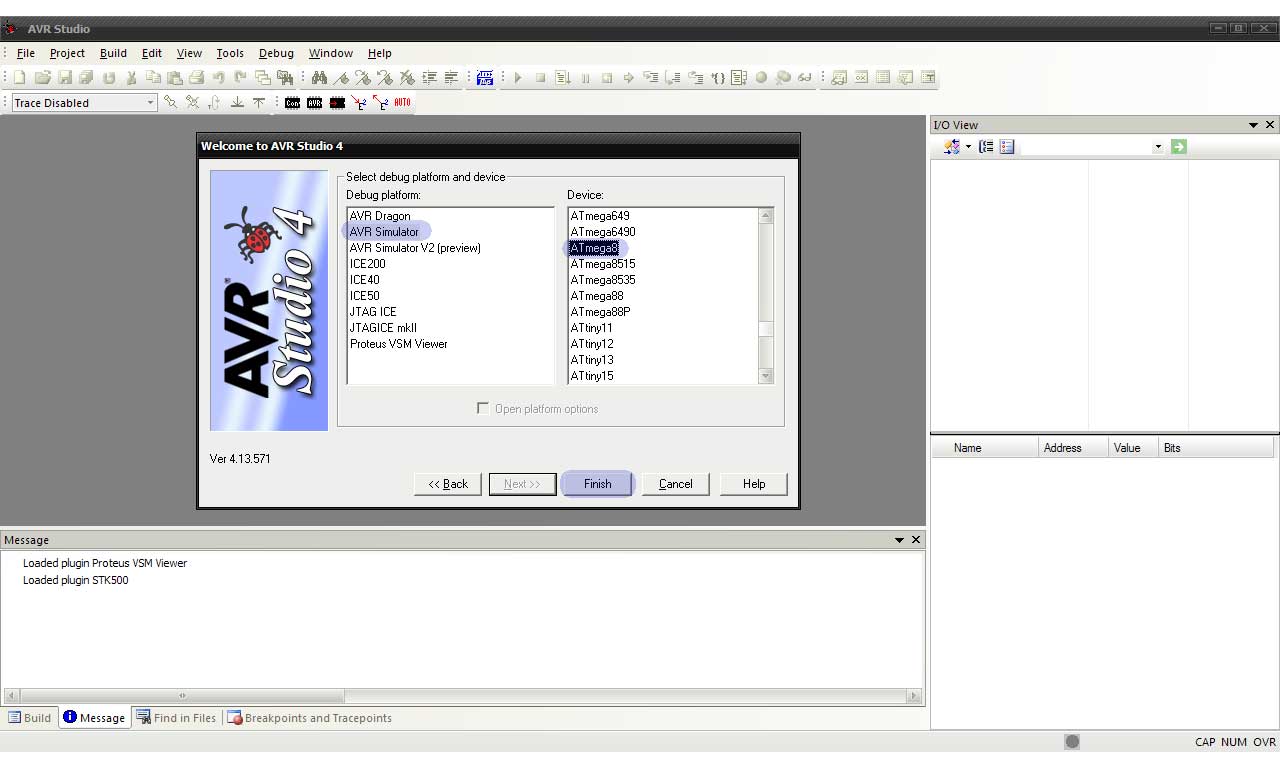Open the Project menu
Screen dimensions: 1280x768
coord(67,53)
